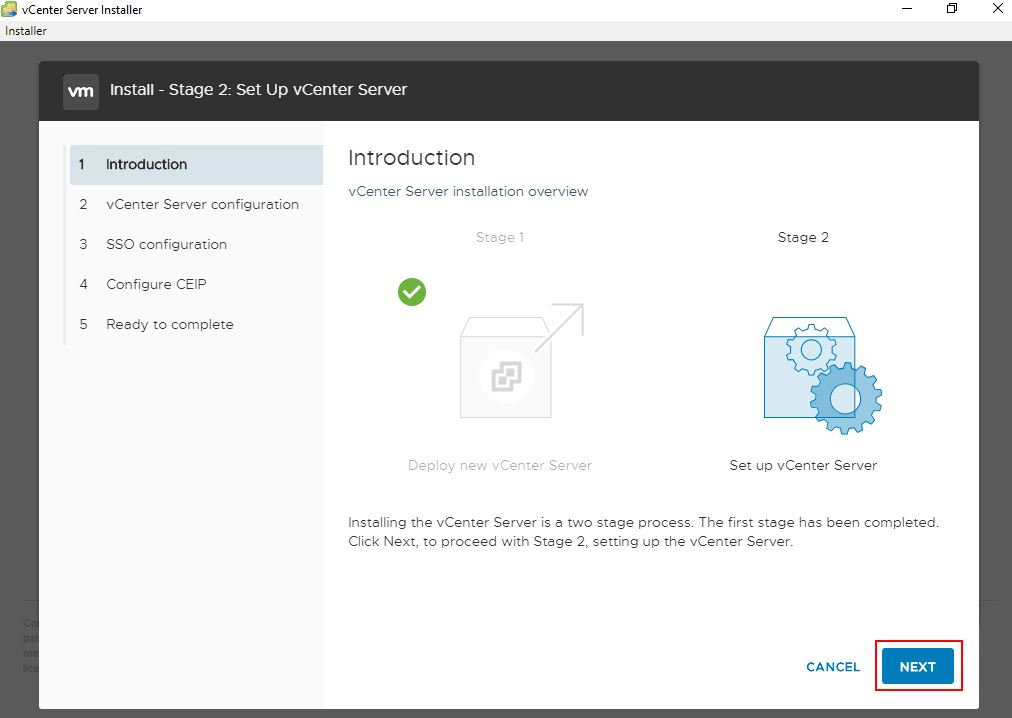1012x718 pixels.
Task: Select the Ready to complete step
Action: tap(196, 325)
